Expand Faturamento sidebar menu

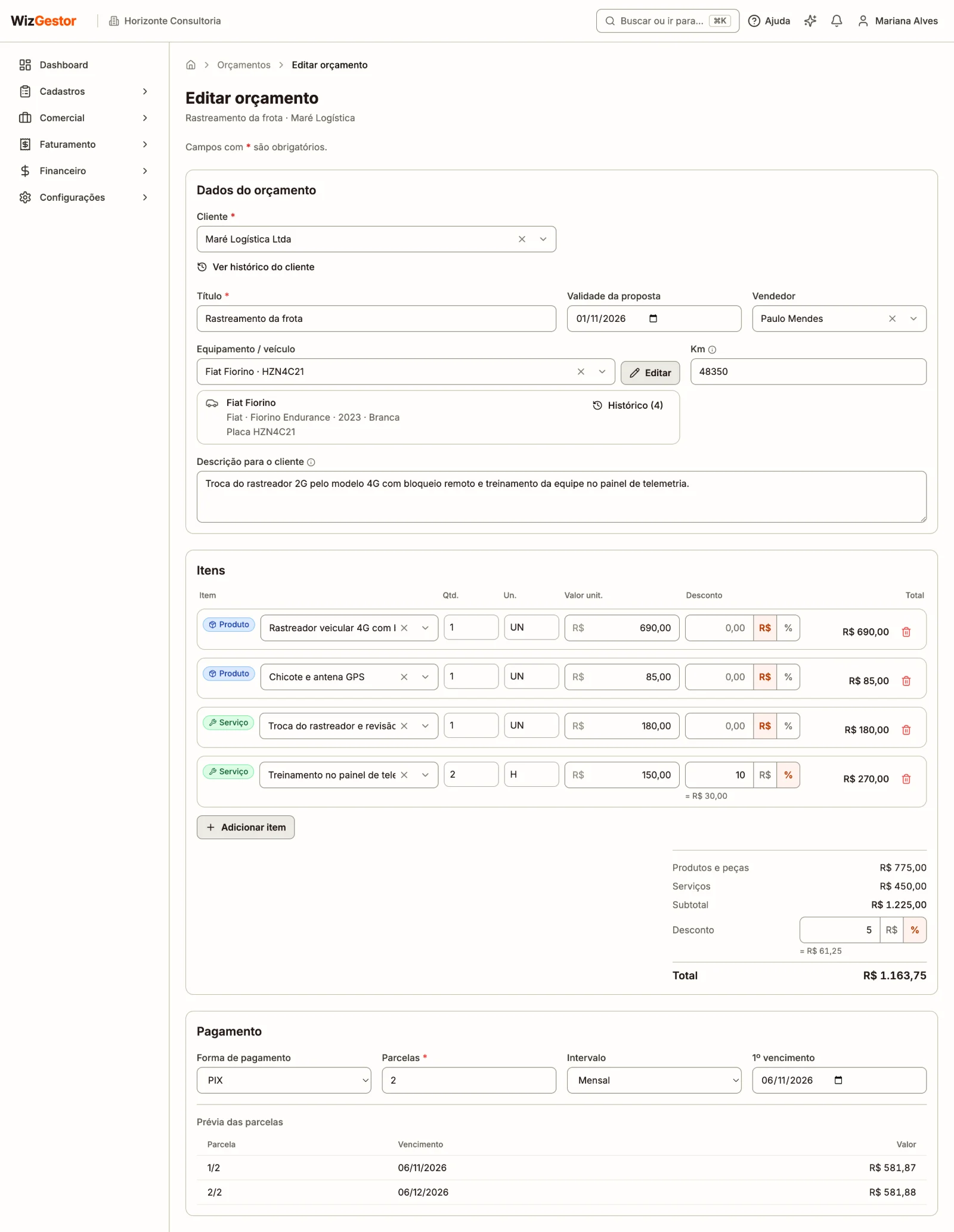click(x=83, y=144)
